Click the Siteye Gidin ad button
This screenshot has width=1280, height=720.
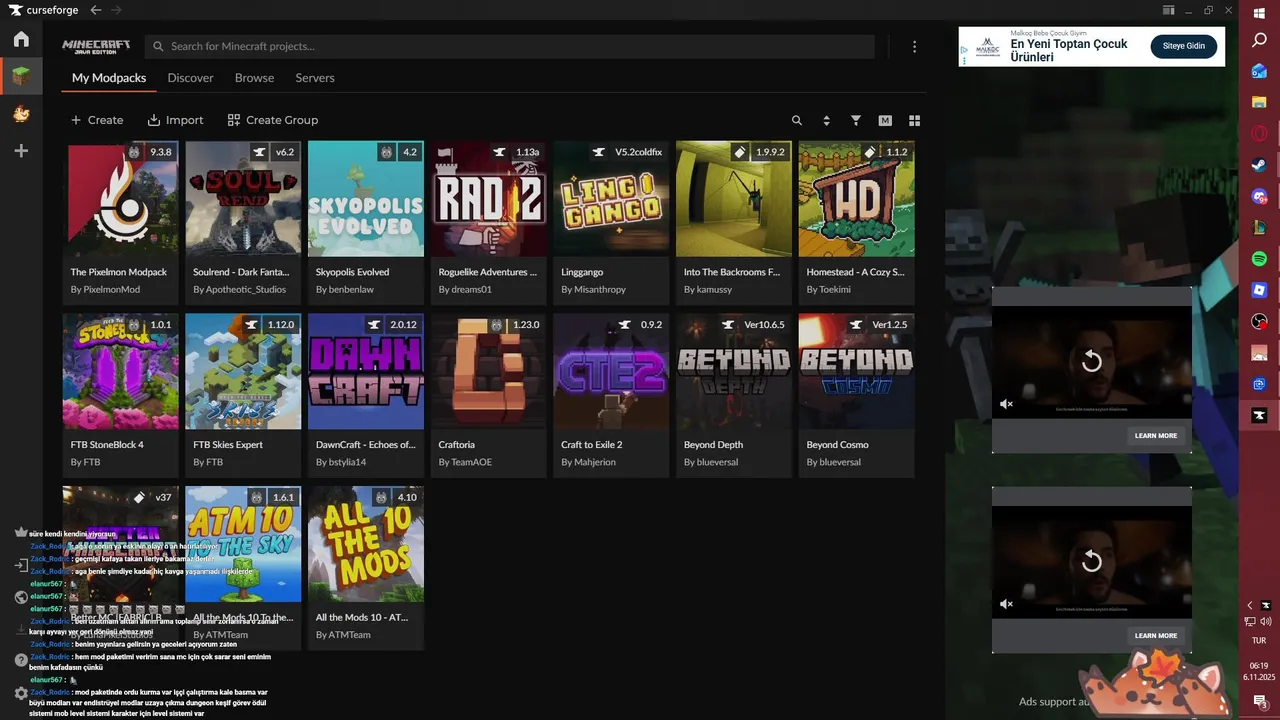click(1183, 46)
